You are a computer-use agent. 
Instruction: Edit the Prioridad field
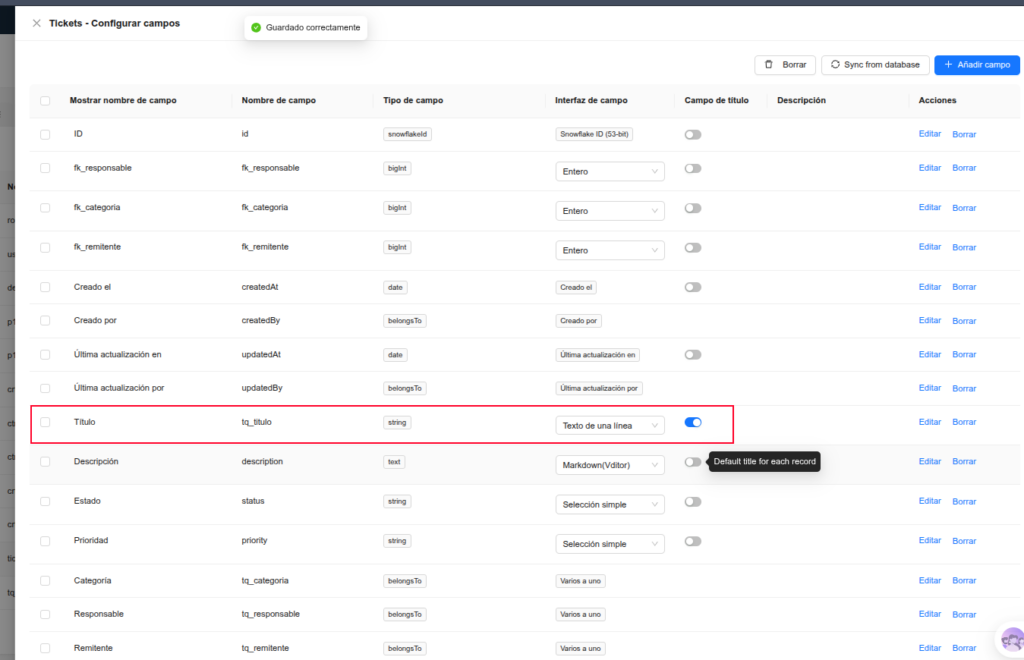coord(929,541)
